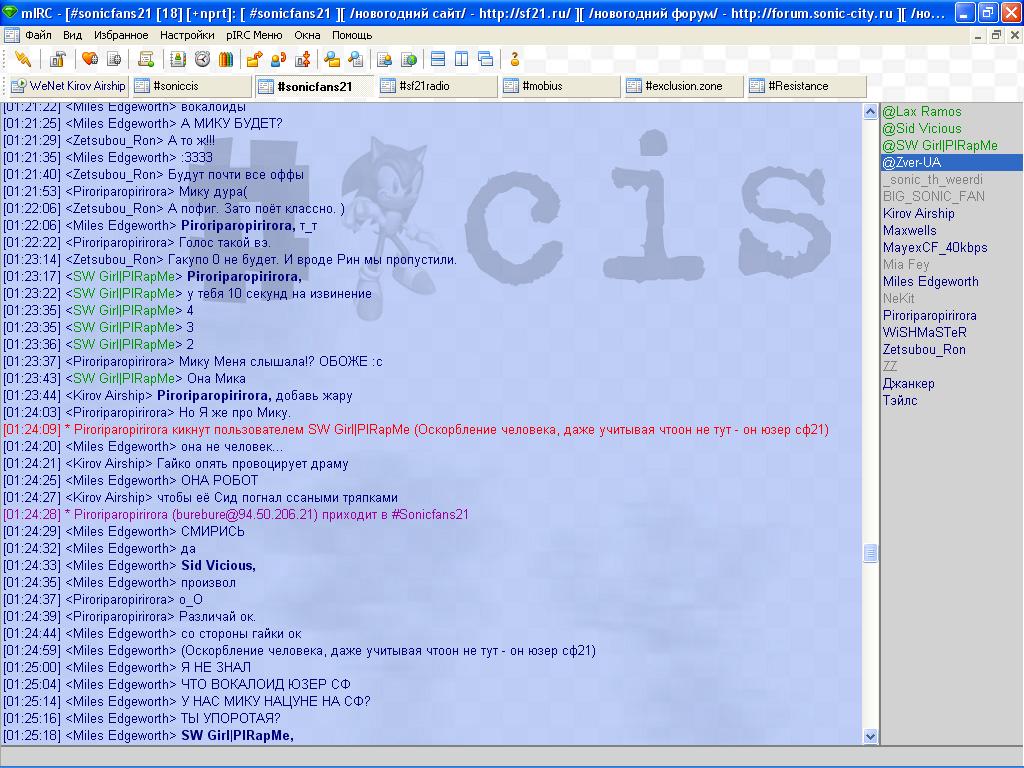This screenshot has width=1024, height=768.
Task: Click the chat scrollbar down arrow
Action: click(870, 736)
